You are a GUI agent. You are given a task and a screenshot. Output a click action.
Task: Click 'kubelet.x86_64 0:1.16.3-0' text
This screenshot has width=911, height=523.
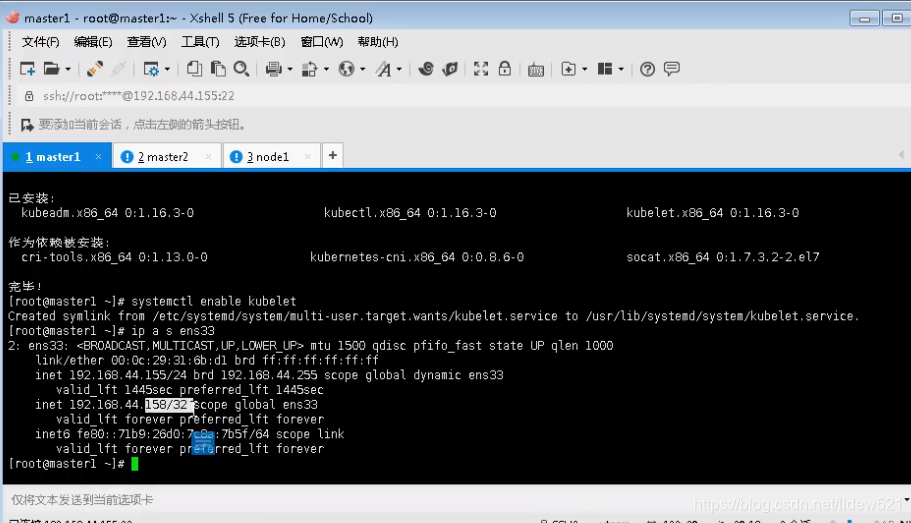pos(712,213)
